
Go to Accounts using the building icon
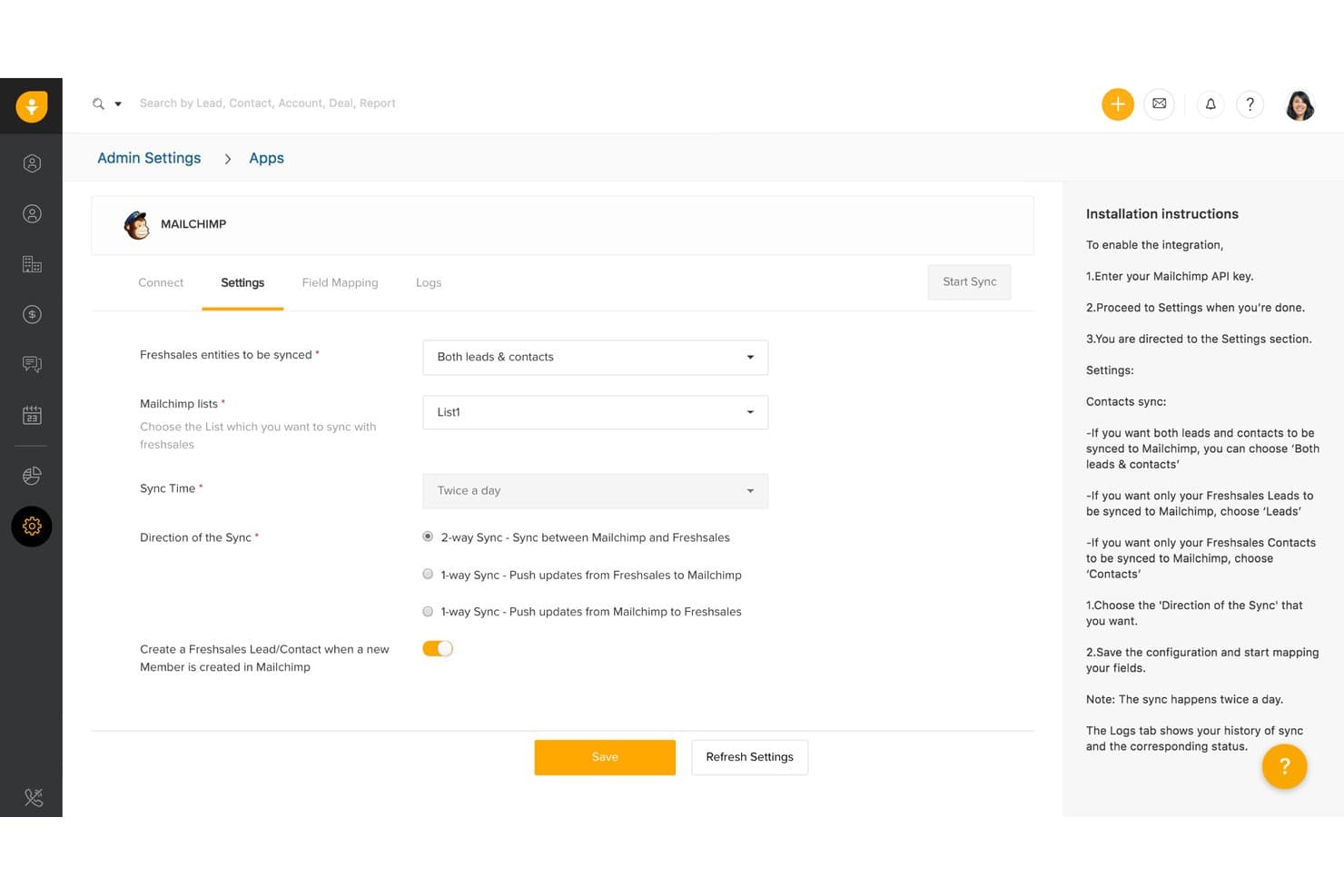click(x=32, y=264)
